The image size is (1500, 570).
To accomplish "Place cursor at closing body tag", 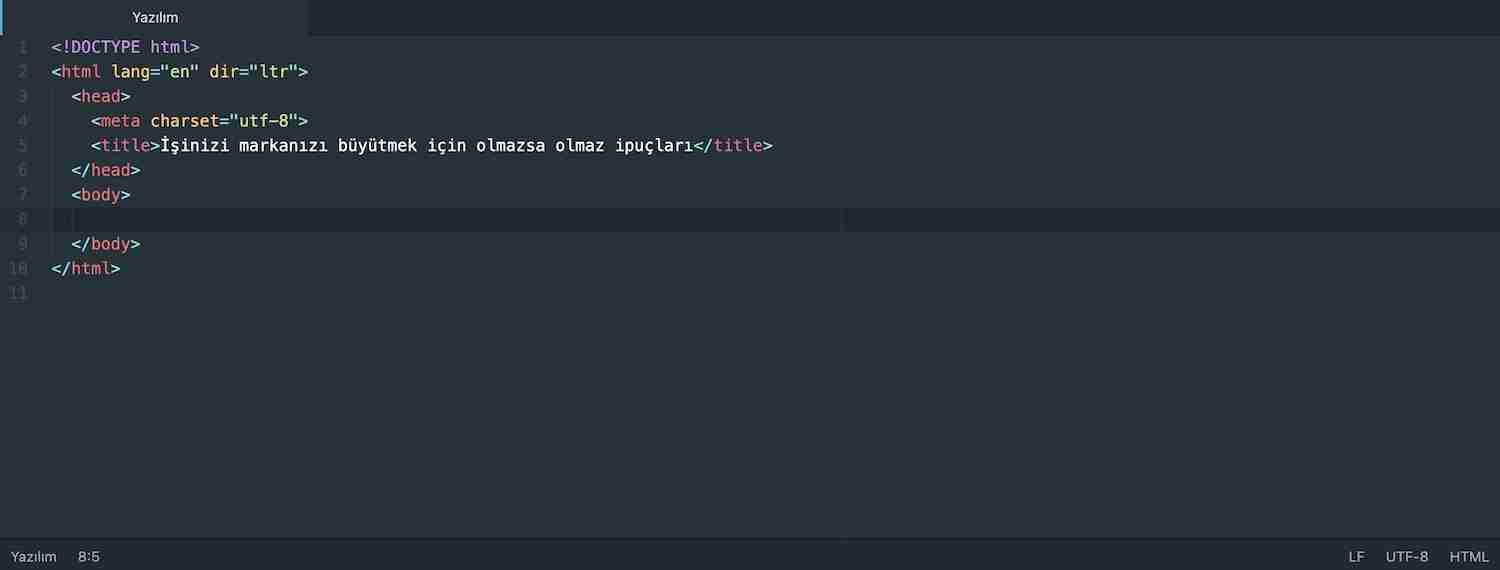I will [x=106, y=244].
